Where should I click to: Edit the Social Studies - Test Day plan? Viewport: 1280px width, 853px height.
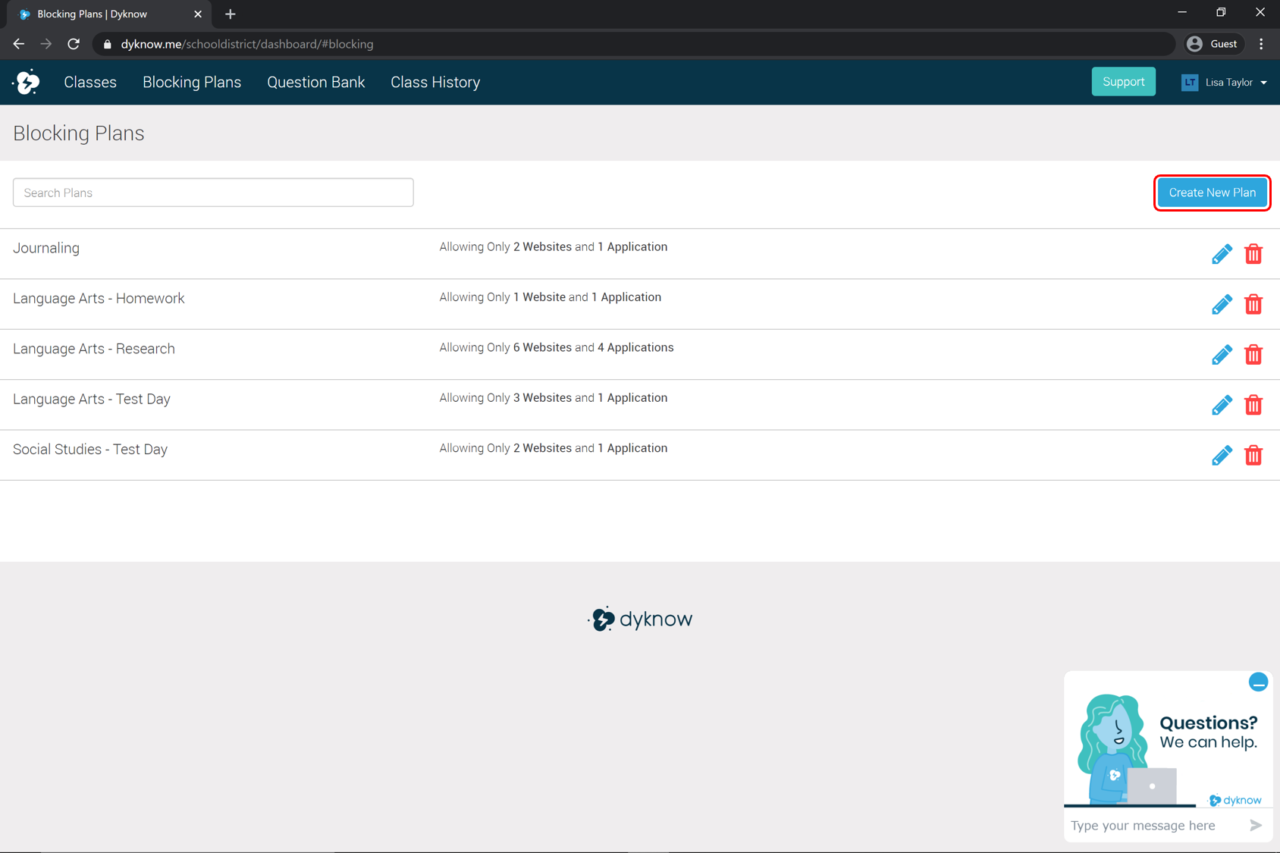click(x=1221, y=455)
